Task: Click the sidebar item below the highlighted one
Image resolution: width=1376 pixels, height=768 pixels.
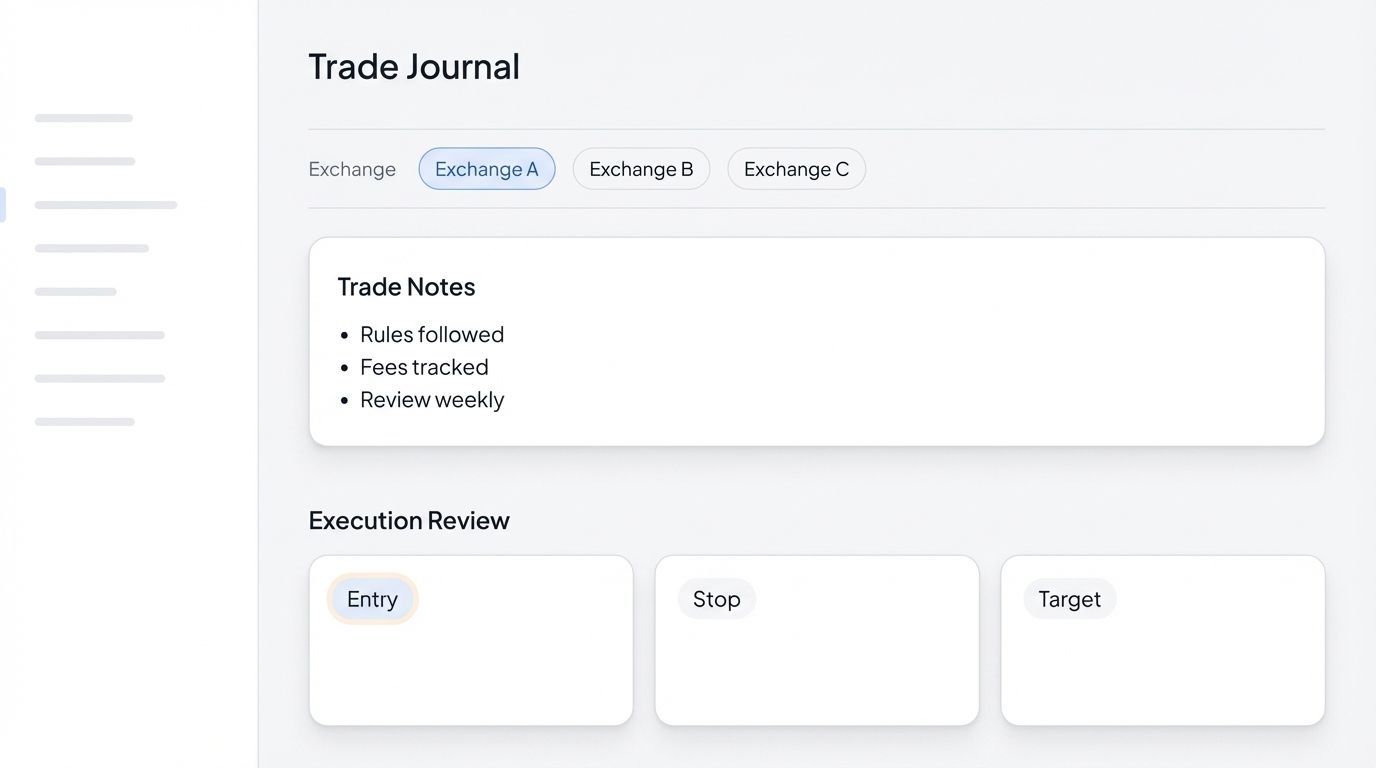Action: coord(91,247)
